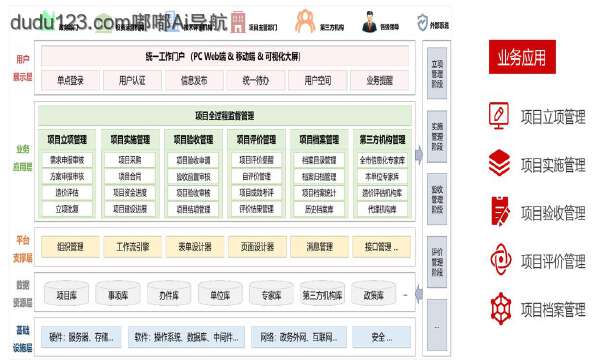The height and width of the screenshot is (360, 600).
Task: Select the suited leader avatar icon
Action: [x=369, y=22]
